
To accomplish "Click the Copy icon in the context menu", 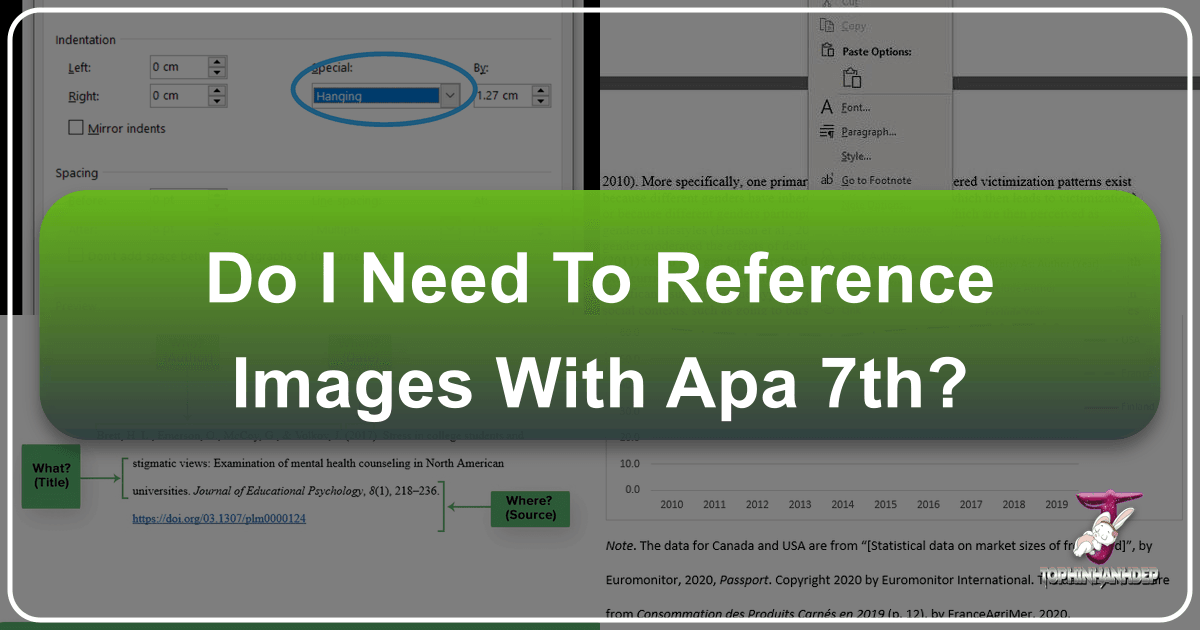I will 826,27.
